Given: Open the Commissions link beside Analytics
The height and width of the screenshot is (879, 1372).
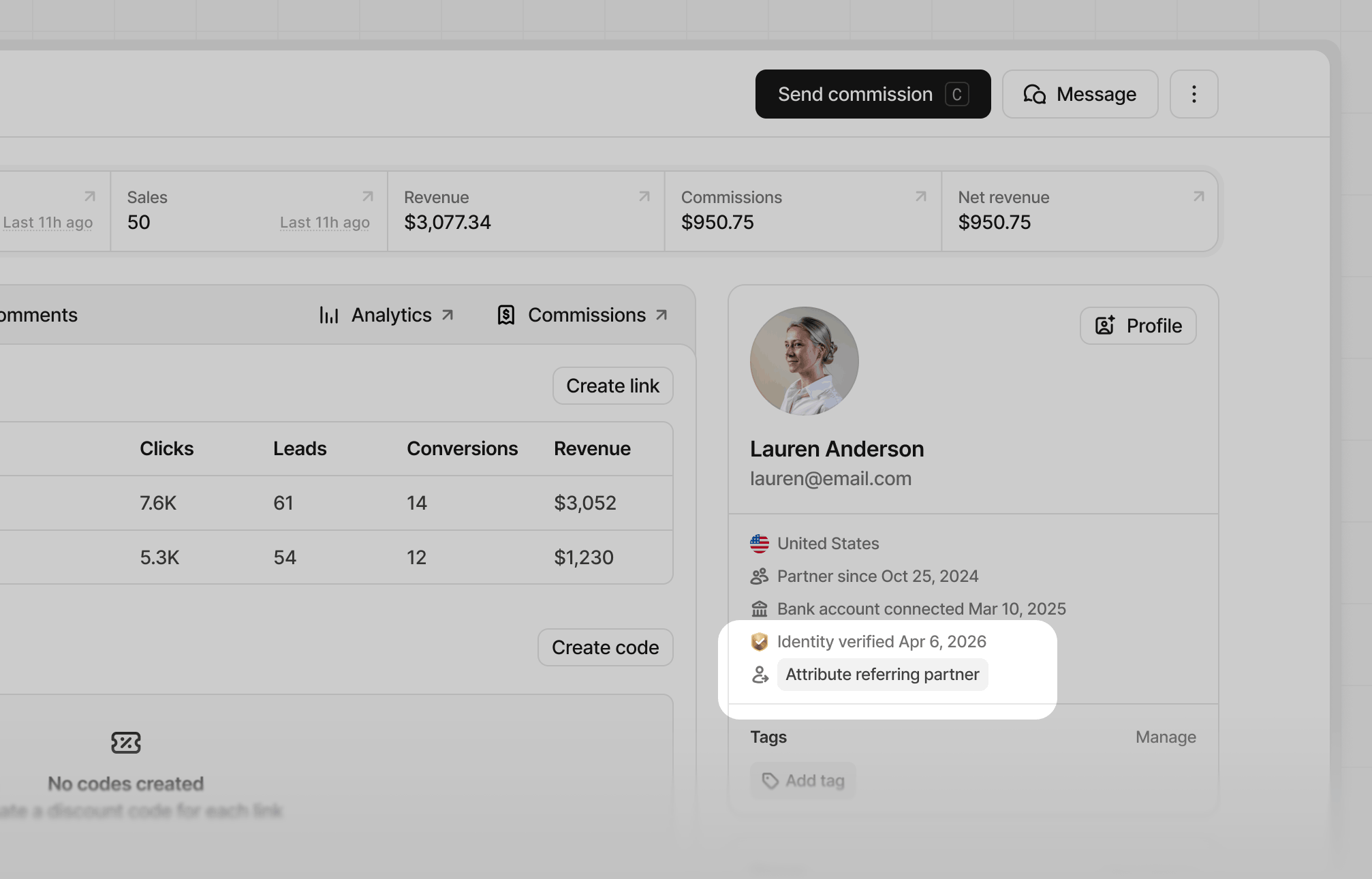Looking at the screenshot, I should [582, 315].
